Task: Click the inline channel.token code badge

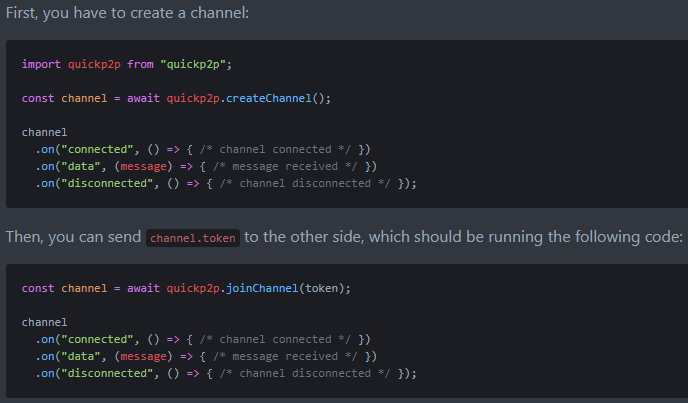Action: (194, 238)
